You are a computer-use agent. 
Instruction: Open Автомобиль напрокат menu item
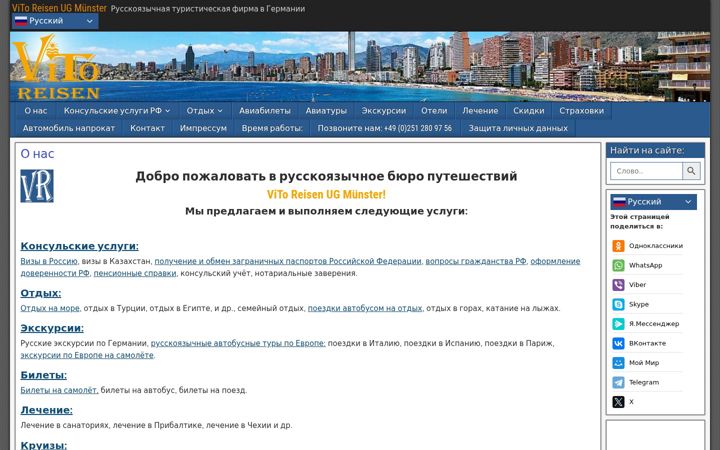[x=69, y=128]
